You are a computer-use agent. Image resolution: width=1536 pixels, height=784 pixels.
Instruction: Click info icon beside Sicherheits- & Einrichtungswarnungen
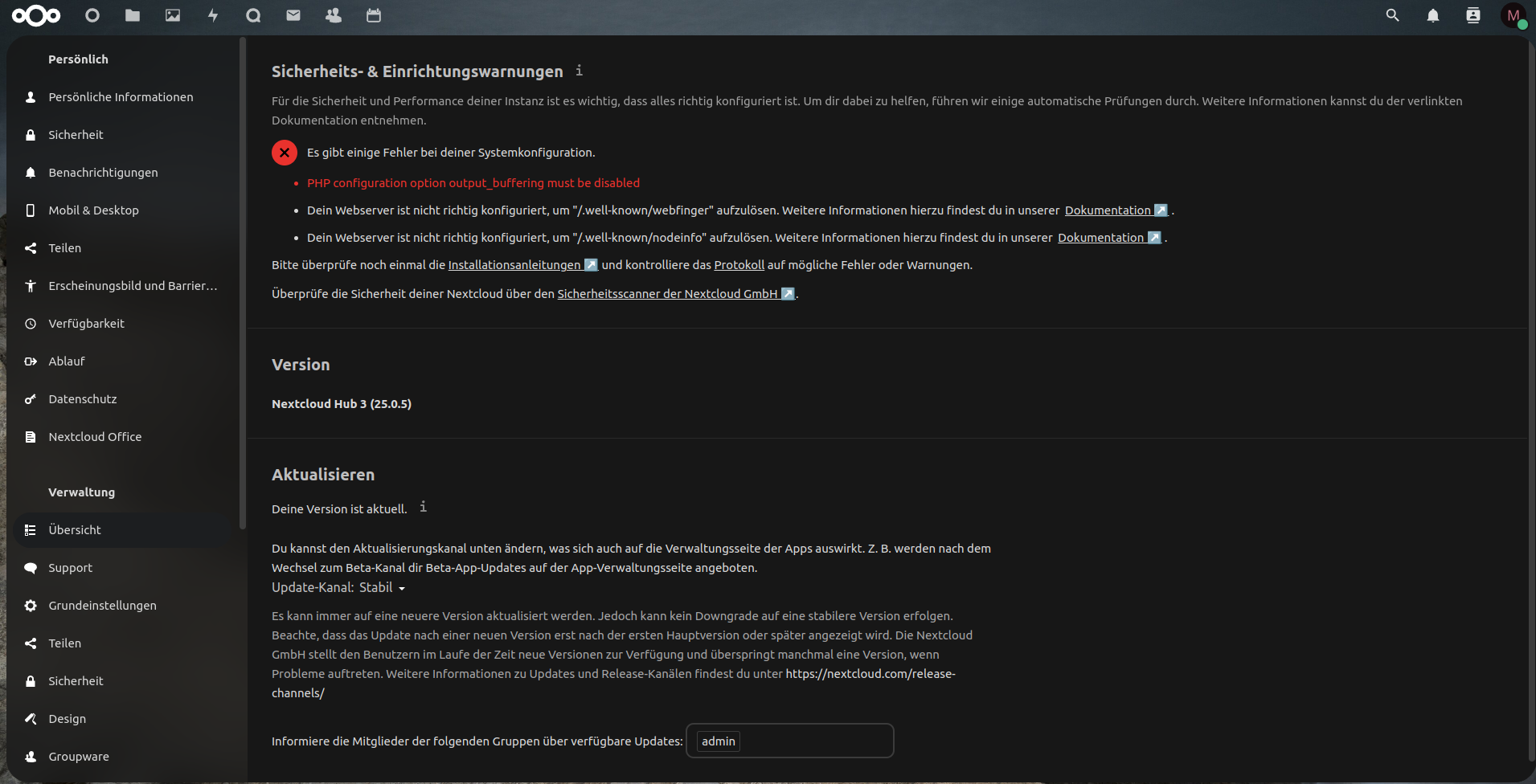[579, 71]
